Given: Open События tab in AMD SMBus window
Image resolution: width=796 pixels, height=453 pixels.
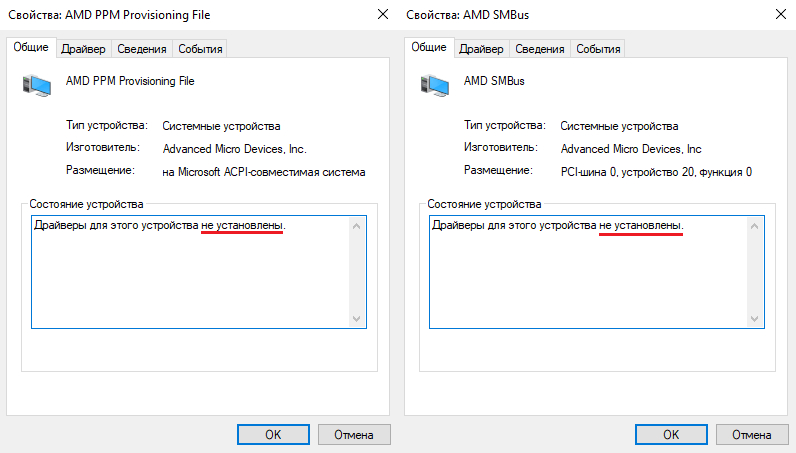Looking at the screenshot, I should [599, 49].
